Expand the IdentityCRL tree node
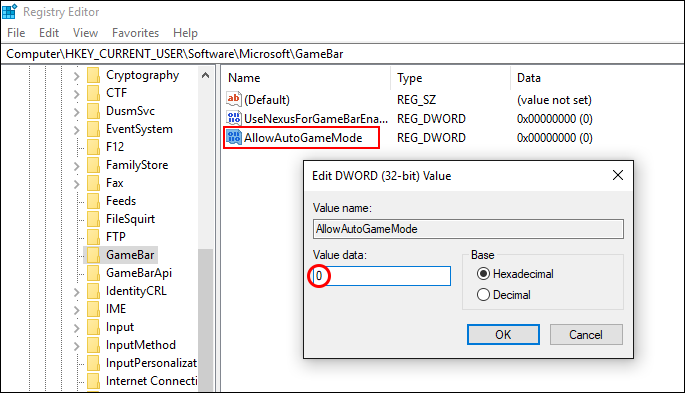 76,292
